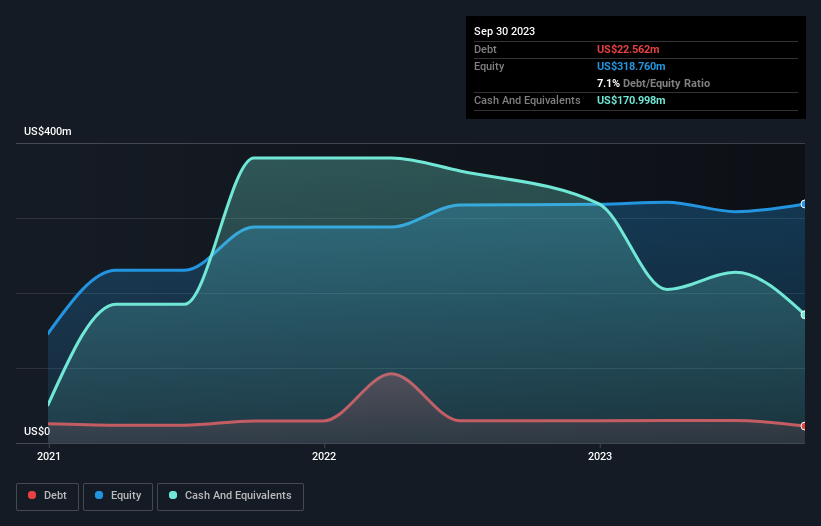Viewport: 821px width, 526px height.
Task: Click the teal Cash end-point marker
Action: (804, 315)
